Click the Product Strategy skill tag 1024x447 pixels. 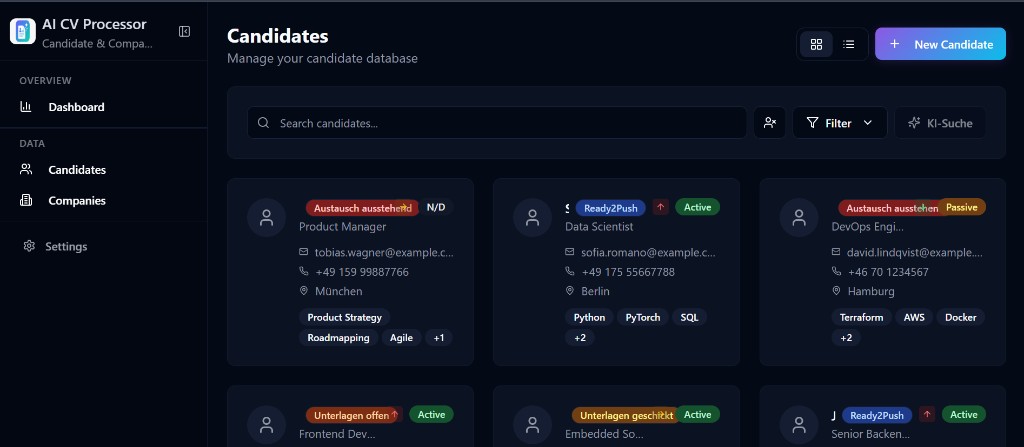click(x=344, y=318)
